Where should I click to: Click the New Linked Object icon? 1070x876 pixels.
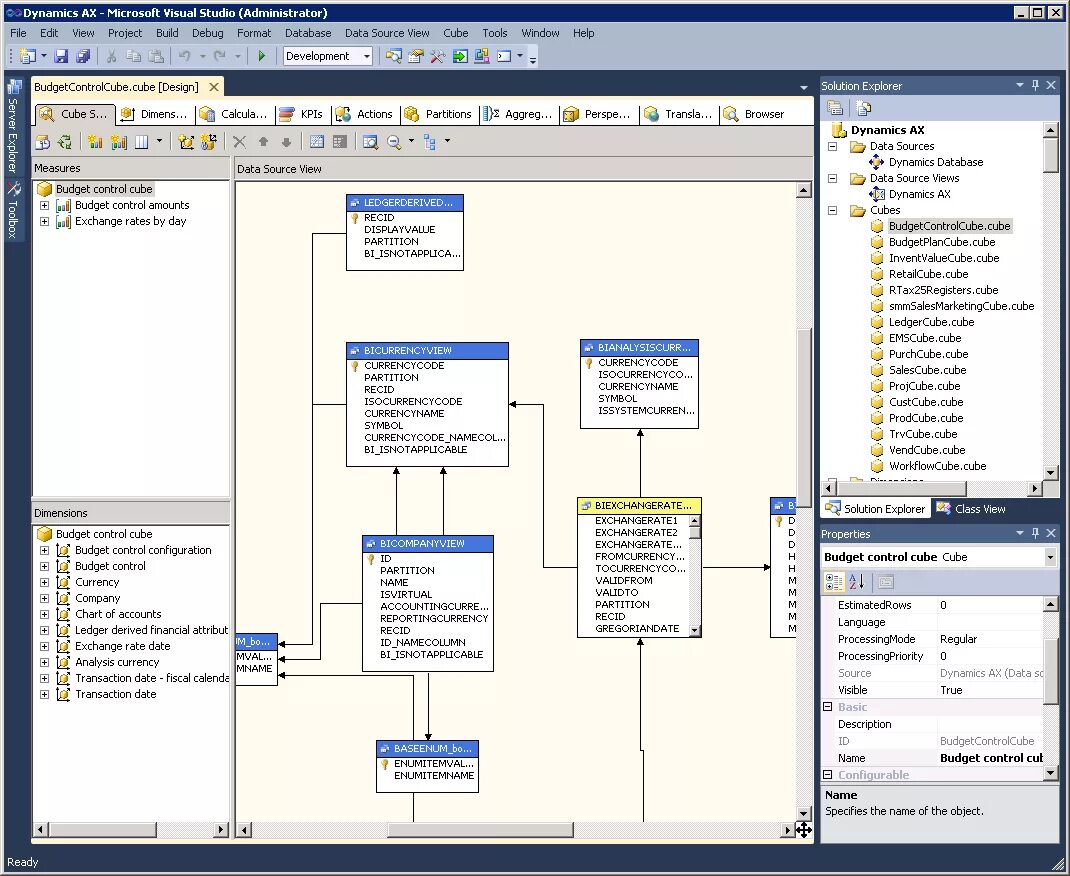pos(208,142)
